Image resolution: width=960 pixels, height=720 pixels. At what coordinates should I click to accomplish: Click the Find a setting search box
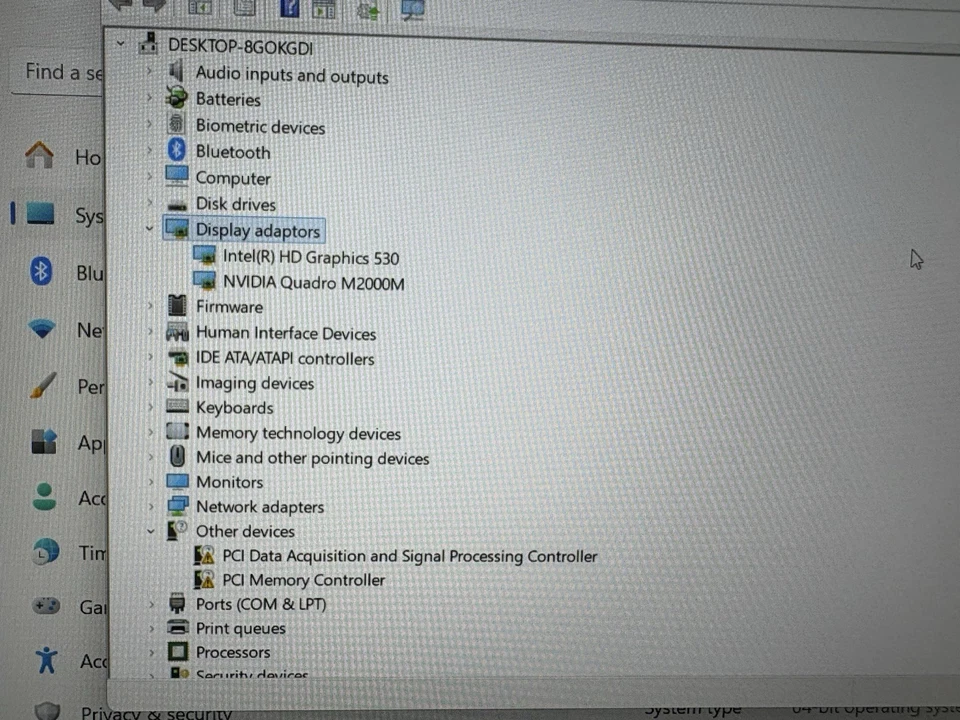(60, 72)
